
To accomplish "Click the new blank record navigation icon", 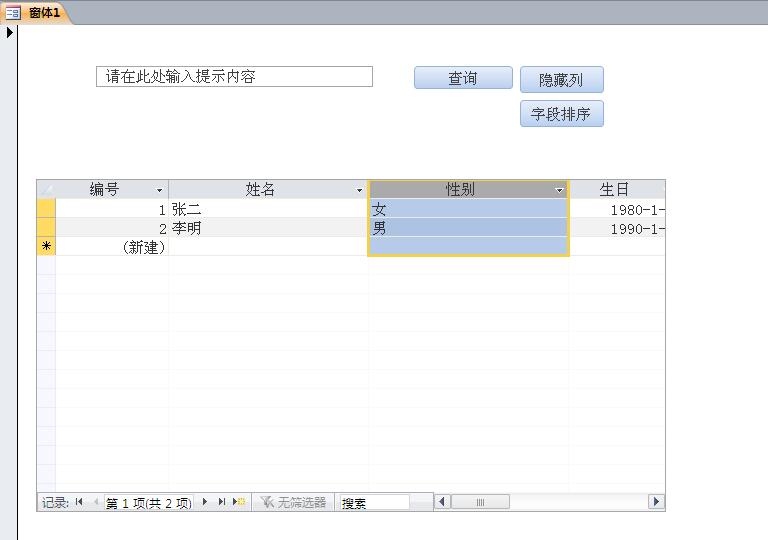I will [x=239, y=502].
